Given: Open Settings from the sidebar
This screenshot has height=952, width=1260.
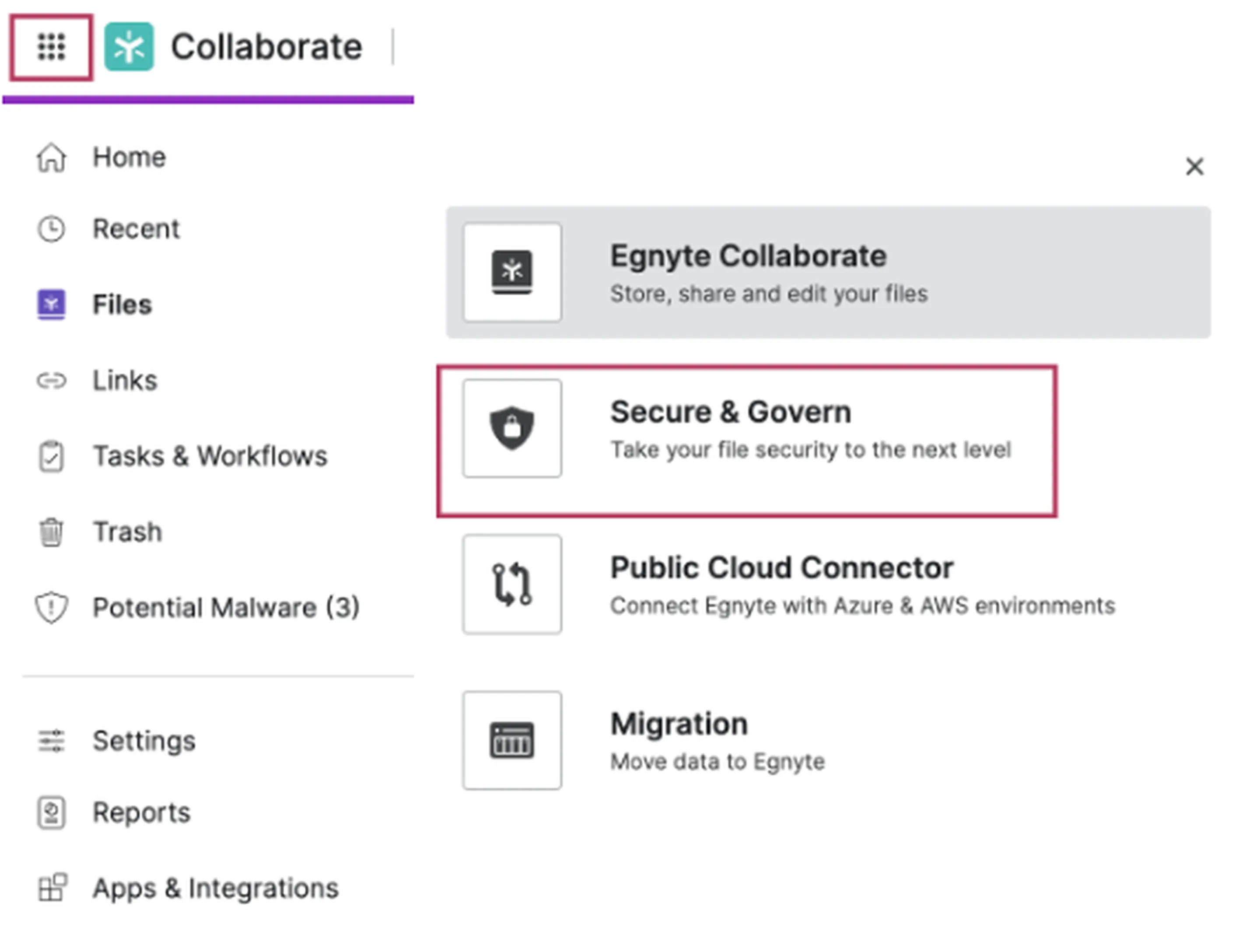Looking at the screenshot, I should (x=143, y=741).
